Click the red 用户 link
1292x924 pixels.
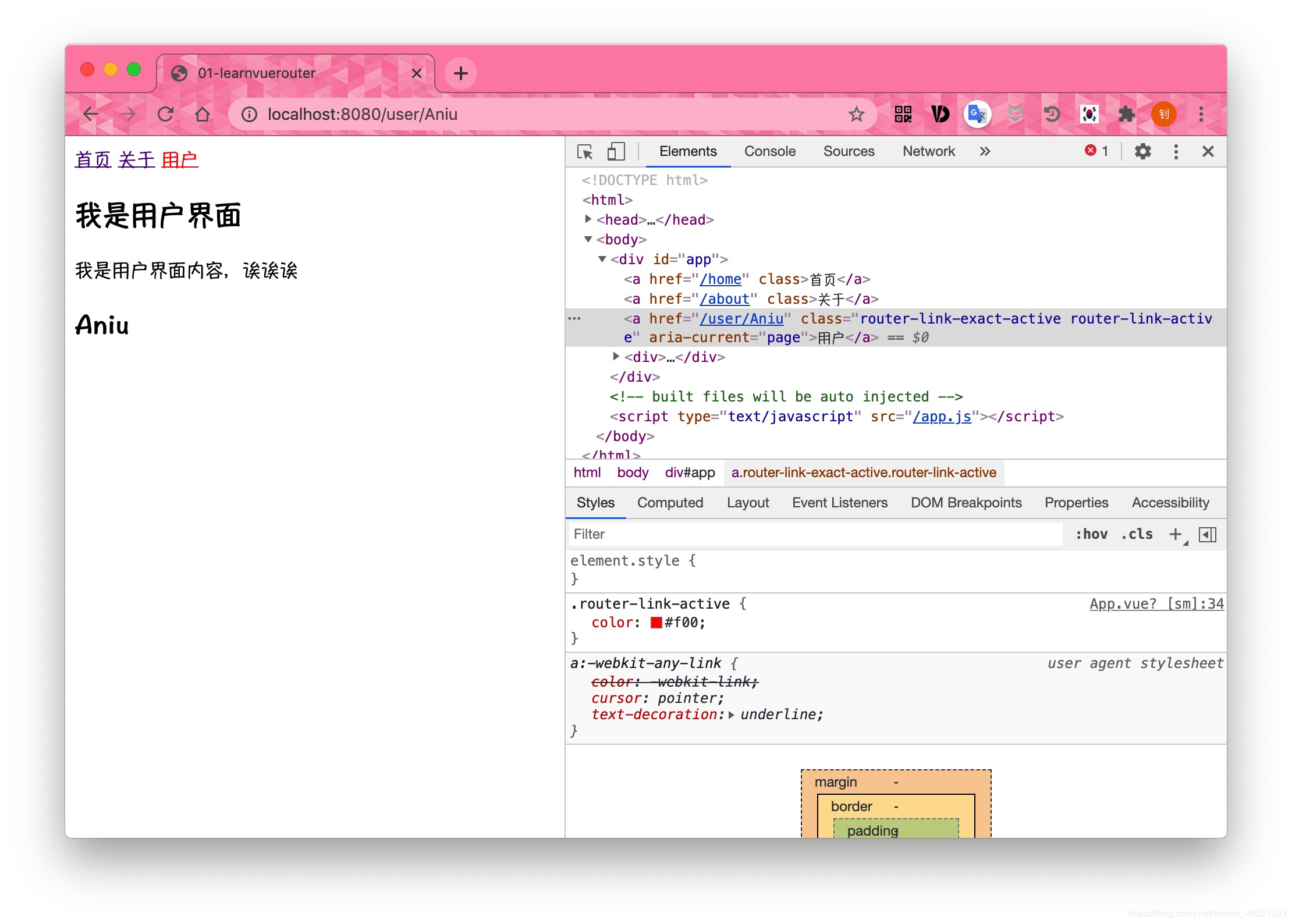click(x=180, y=159)
